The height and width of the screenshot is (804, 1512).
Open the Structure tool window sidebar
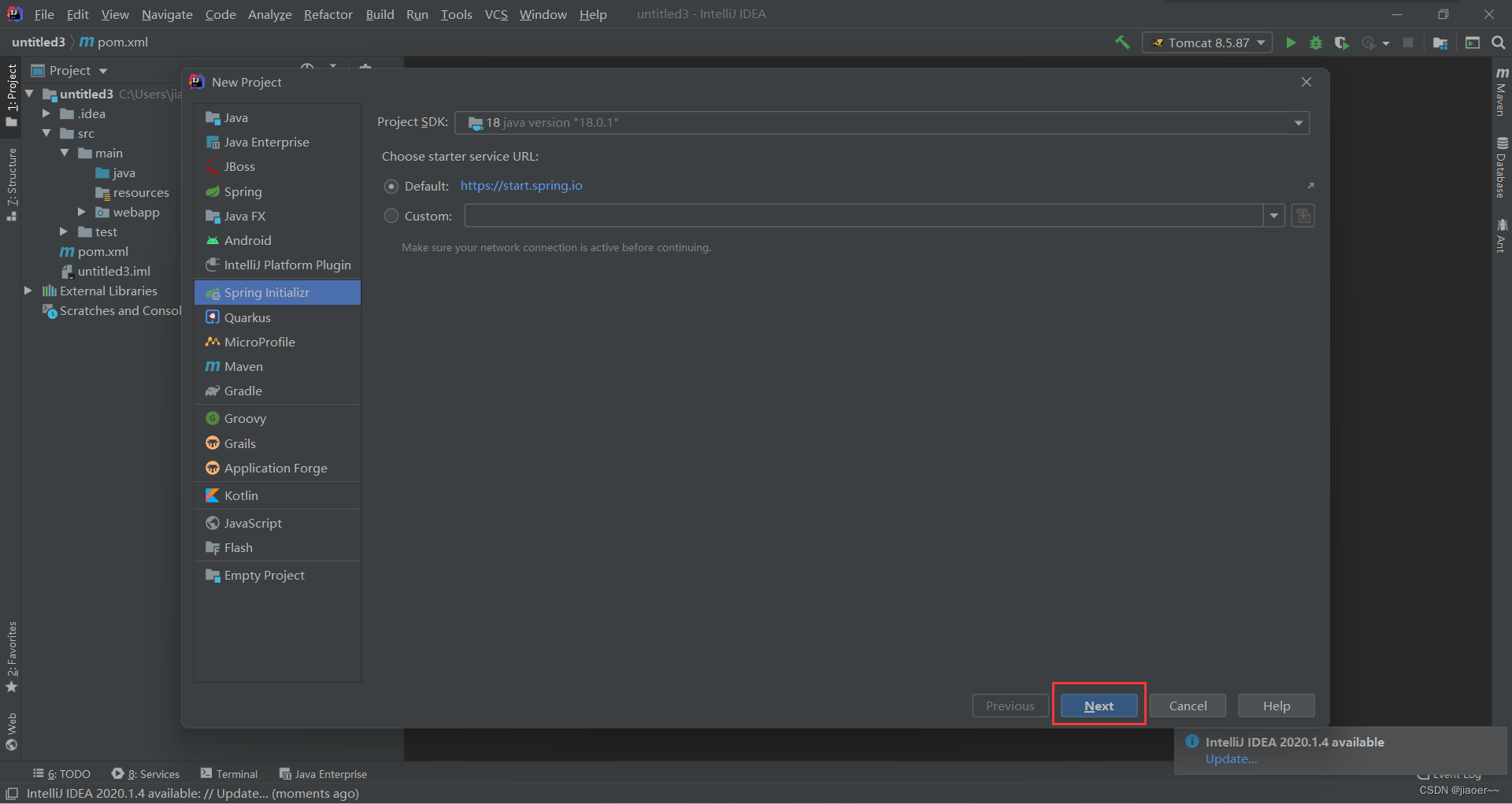[x=11, y=184]
